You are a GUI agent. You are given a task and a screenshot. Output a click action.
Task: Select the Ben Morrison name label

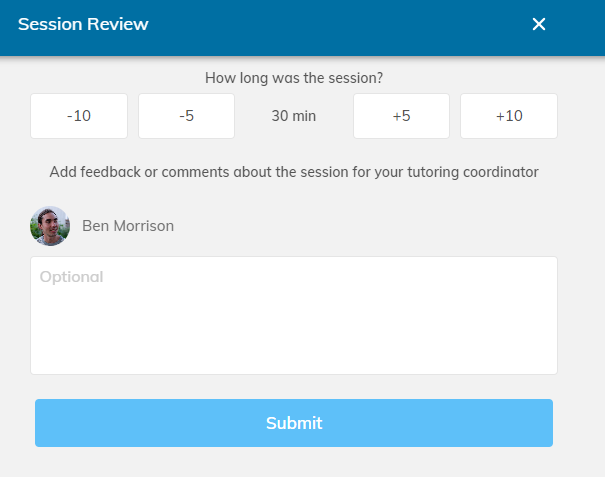[128, 226]
